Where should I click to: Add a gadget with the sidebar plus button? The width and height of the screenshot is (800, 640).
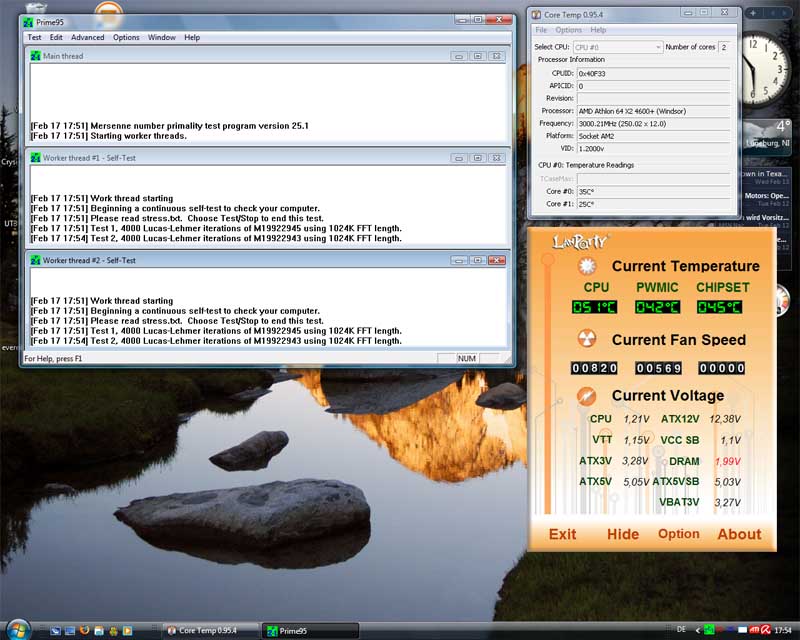[753, 13]
